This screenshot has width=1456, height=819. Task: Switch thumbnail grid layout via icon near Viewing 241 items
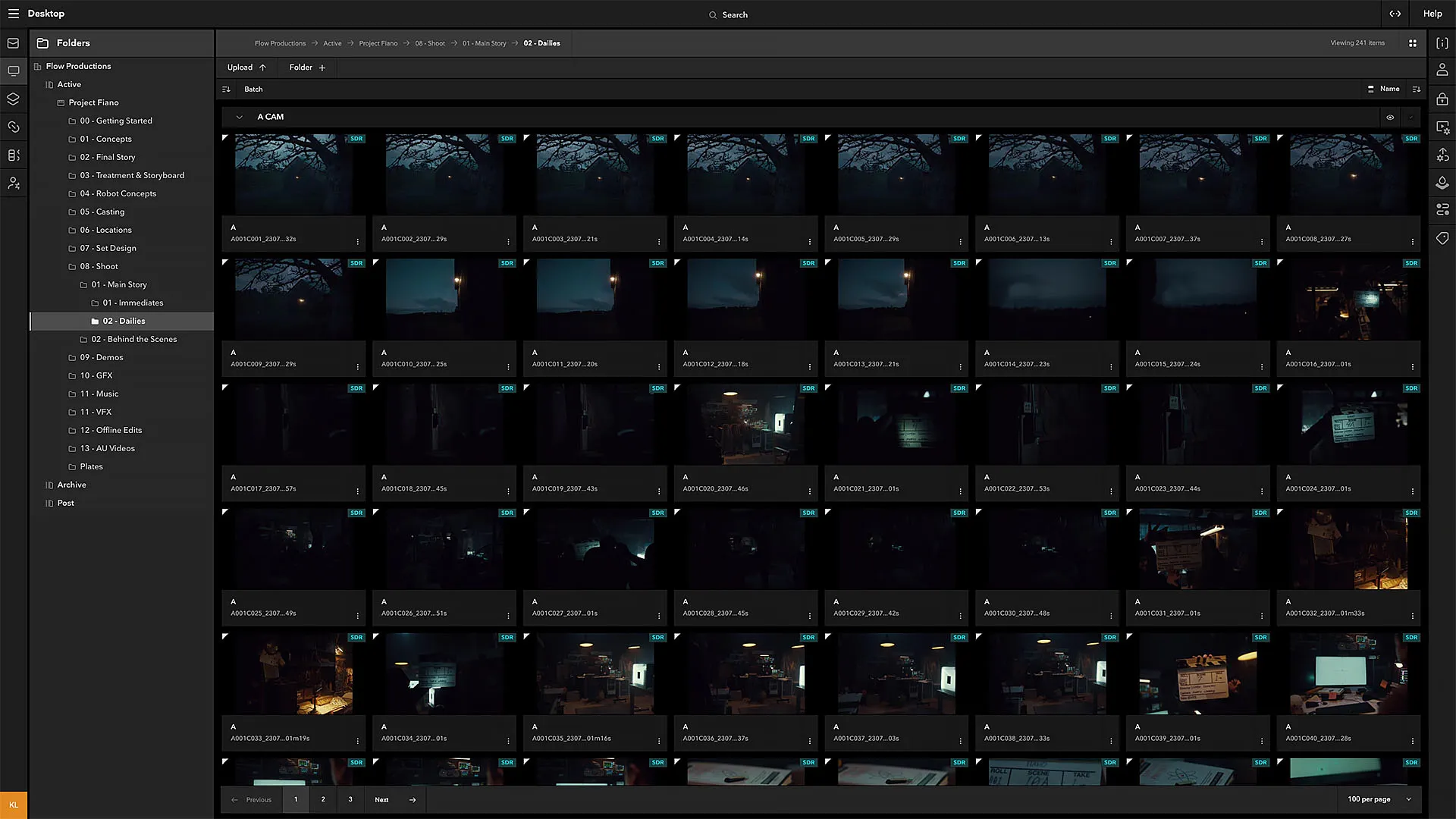click(x=1413, y=43)
